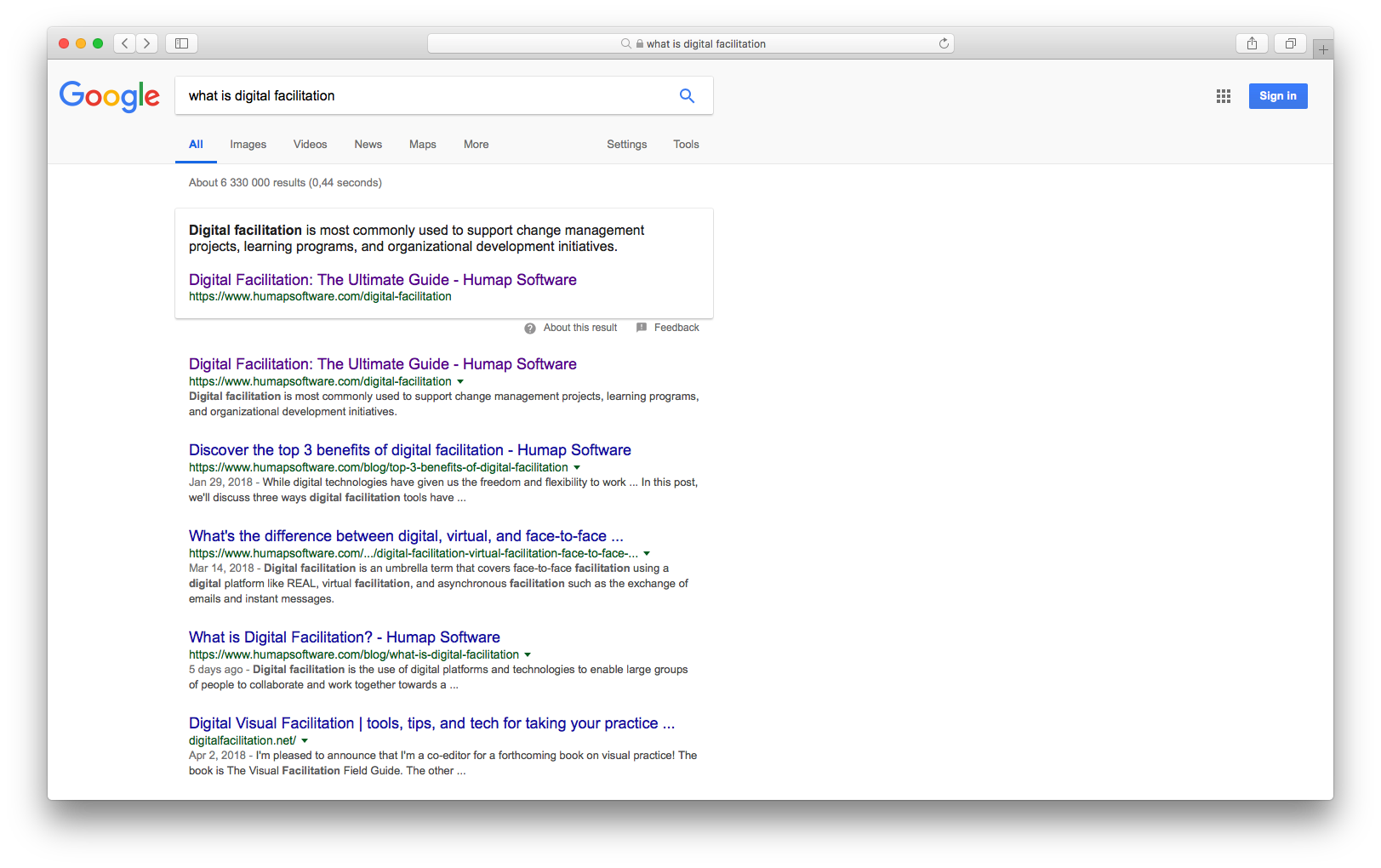The height and width of the screenshot is (868, 1381).
Task: Click the Tools option next to Settings
Action: click(686, 144)
